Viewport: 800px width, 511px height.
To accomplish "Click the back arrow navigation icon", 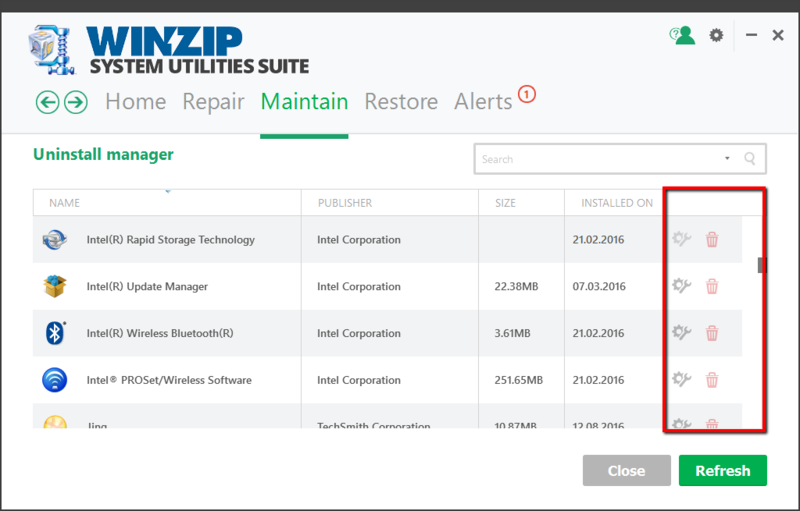I will [47, 103].
